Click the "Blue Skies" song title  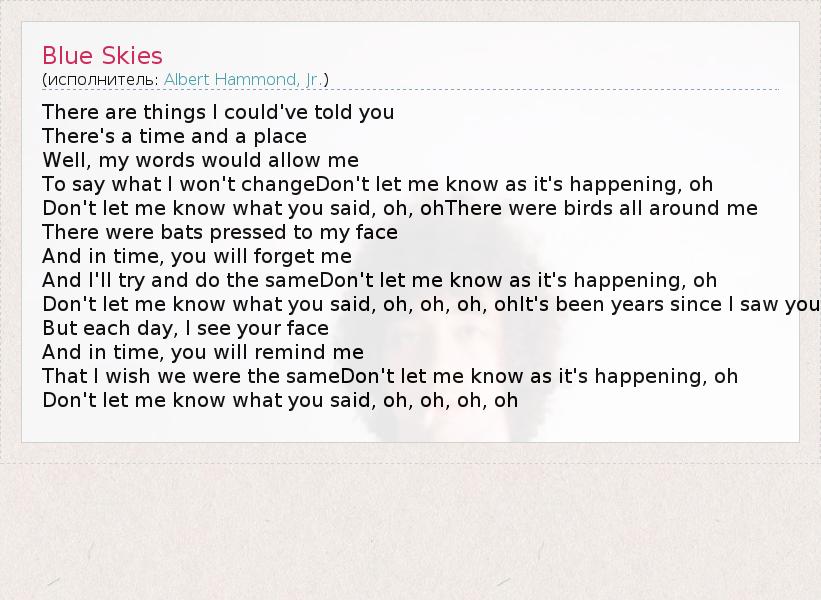102,56
